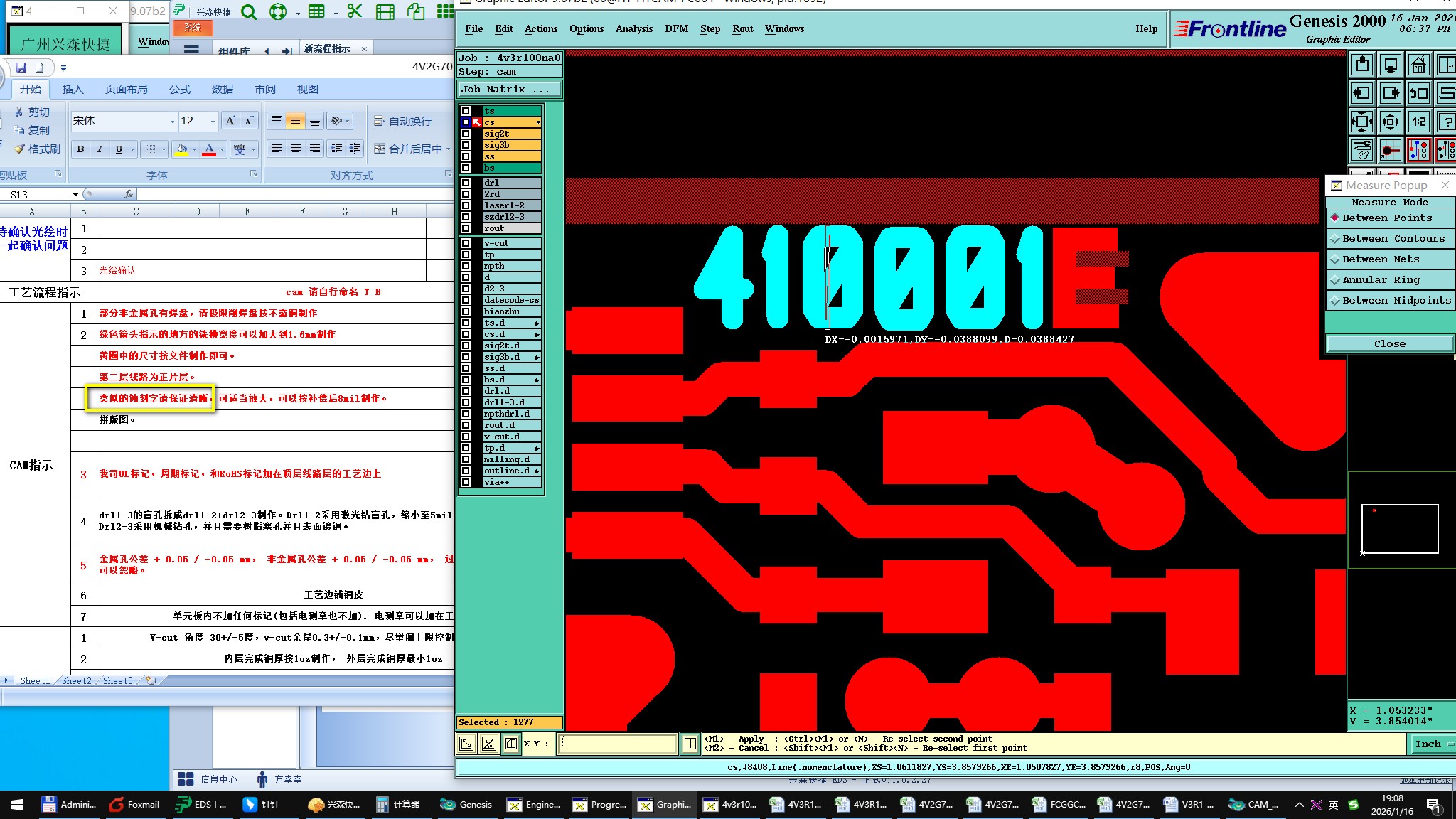
Task: Click the format painter 格式刷 icon
Action: click(20, 149)
